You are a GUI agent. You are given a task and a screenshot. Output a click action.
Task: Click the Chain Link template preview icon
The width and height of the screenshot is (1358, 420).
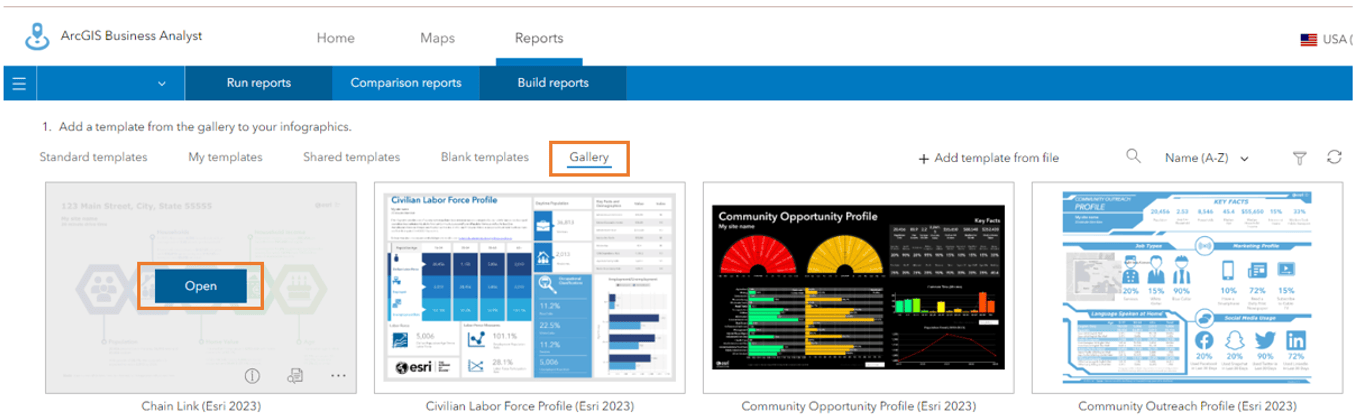coord(295,375)
